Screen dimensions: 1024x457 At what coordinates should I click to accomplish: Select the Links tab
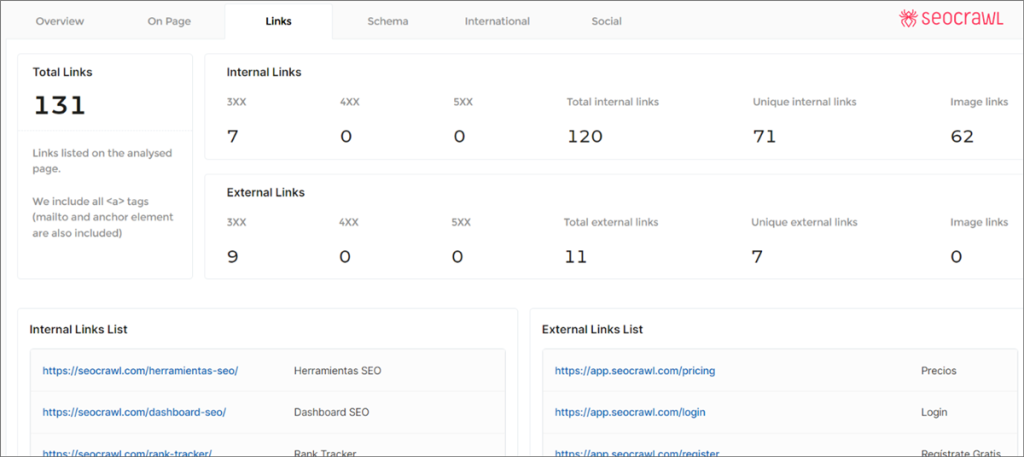click(278, 21)
